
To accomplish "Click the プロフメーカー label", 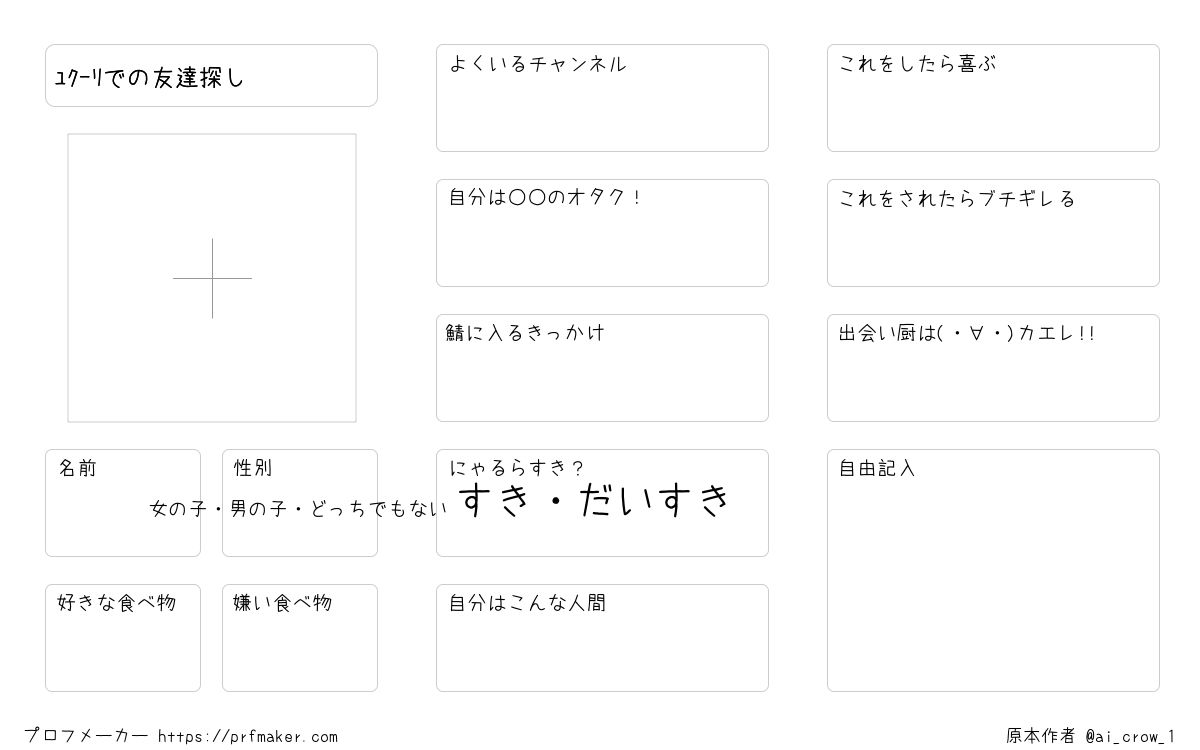I will tap(86, 736).
